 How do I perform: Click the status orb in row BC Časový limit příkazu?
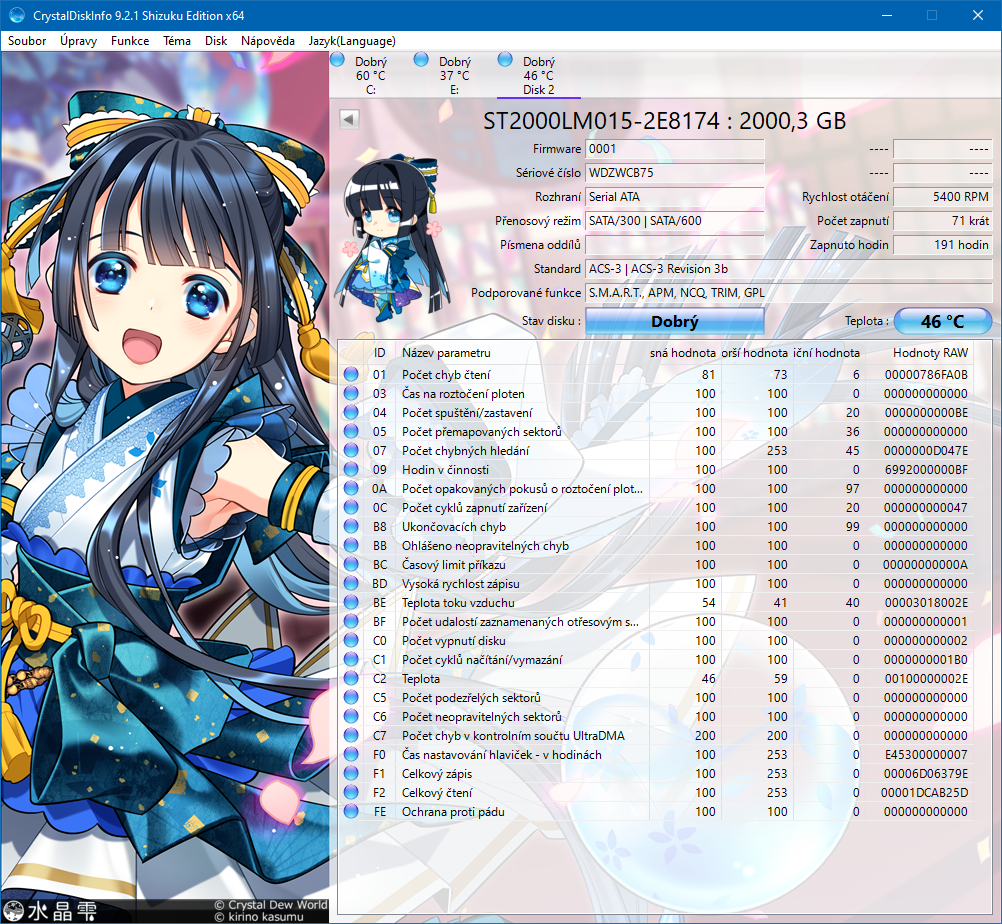click(x=351, y=564)
